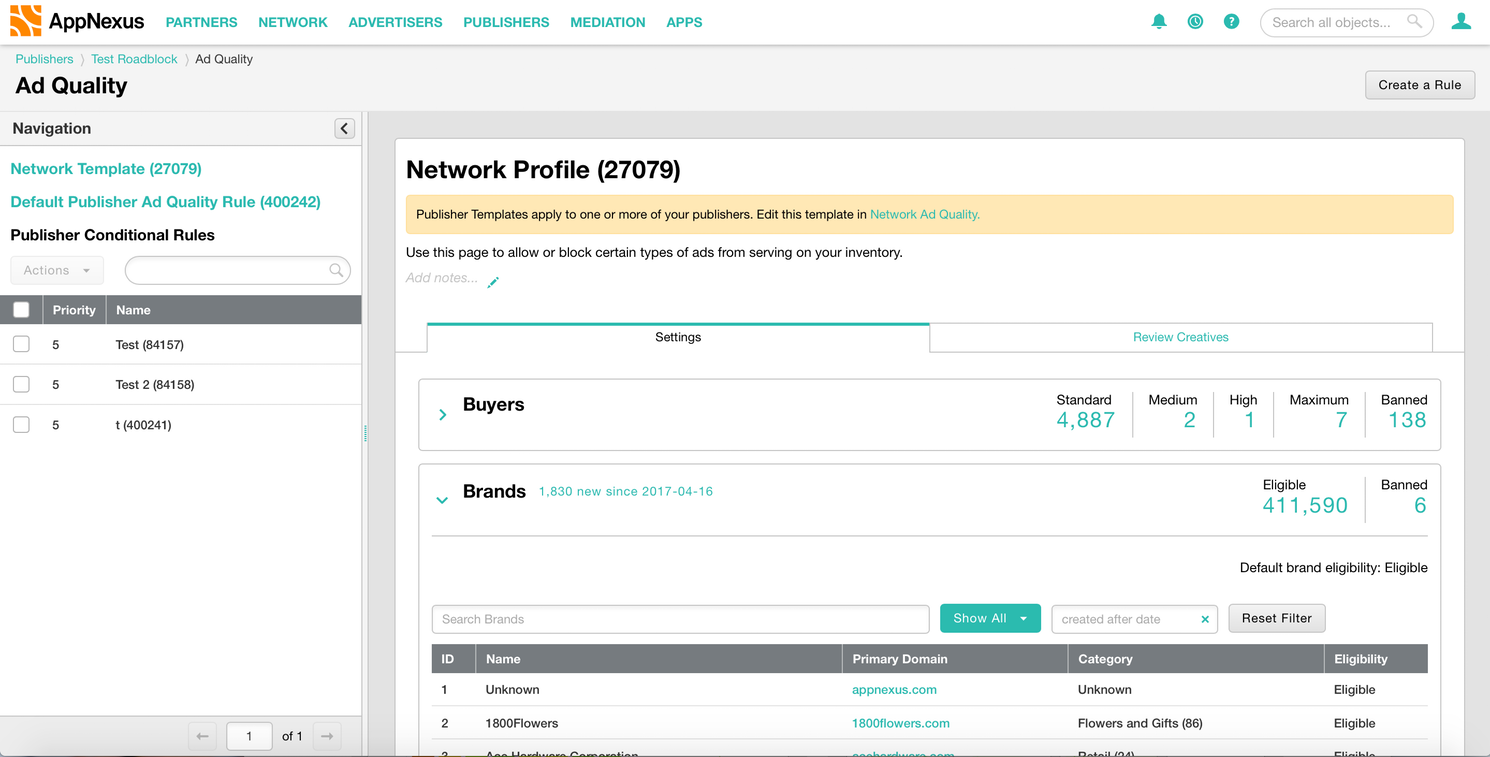Image resolution: width=1490 pixels, height=757 pixels.
Task: Click the magnifier in rules search box
Action: (337, 270)
